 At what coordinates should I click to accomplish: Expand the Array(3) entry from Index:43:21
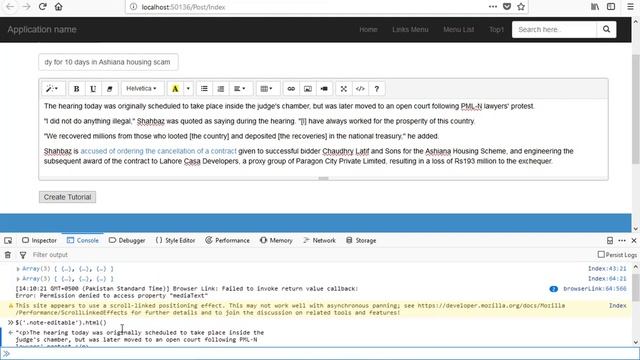(x=18, y=269)
